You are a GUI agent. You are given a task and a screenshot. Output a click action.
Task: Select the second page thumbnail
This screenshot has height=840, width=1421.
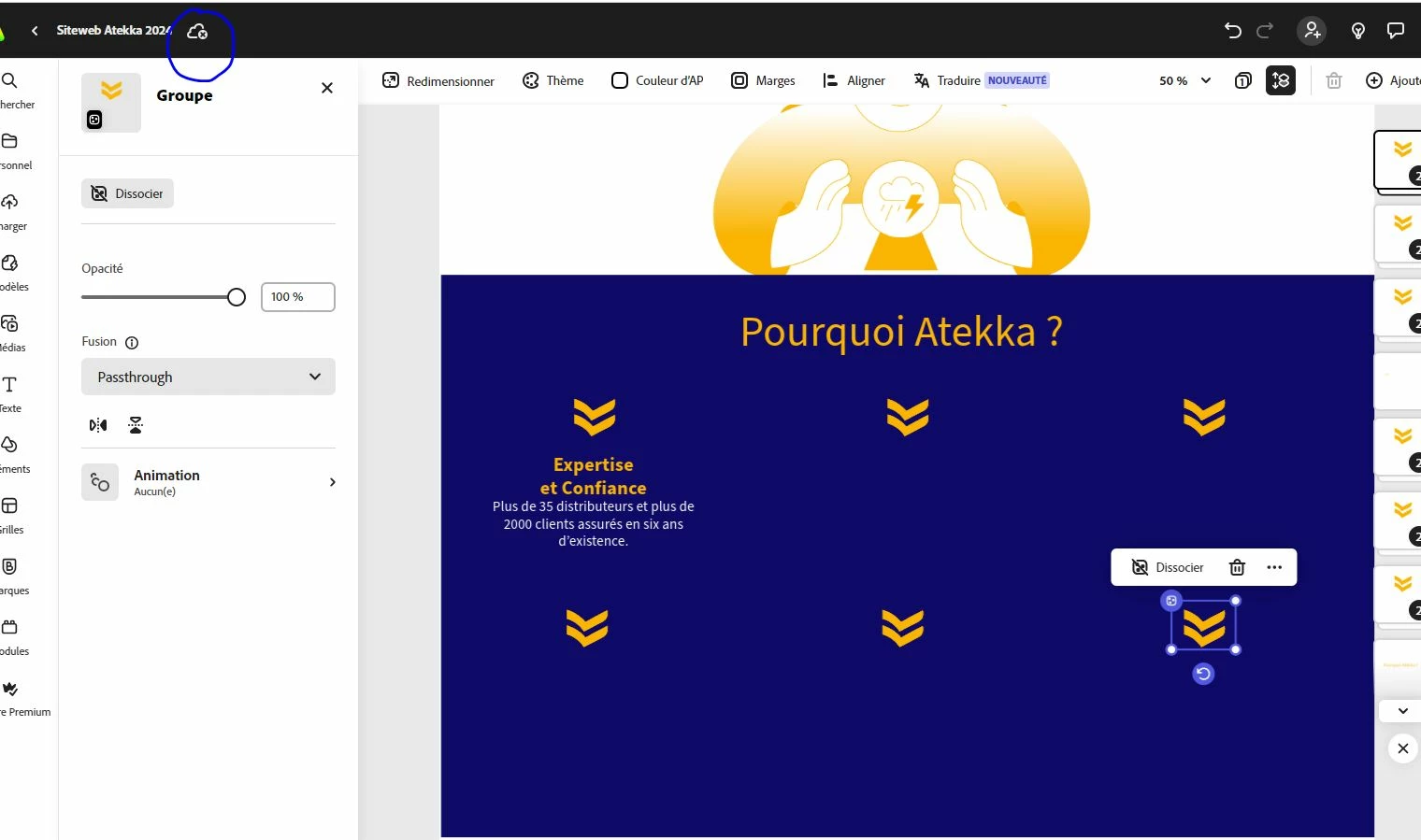pyautogui.click(x=1398, y=234)
